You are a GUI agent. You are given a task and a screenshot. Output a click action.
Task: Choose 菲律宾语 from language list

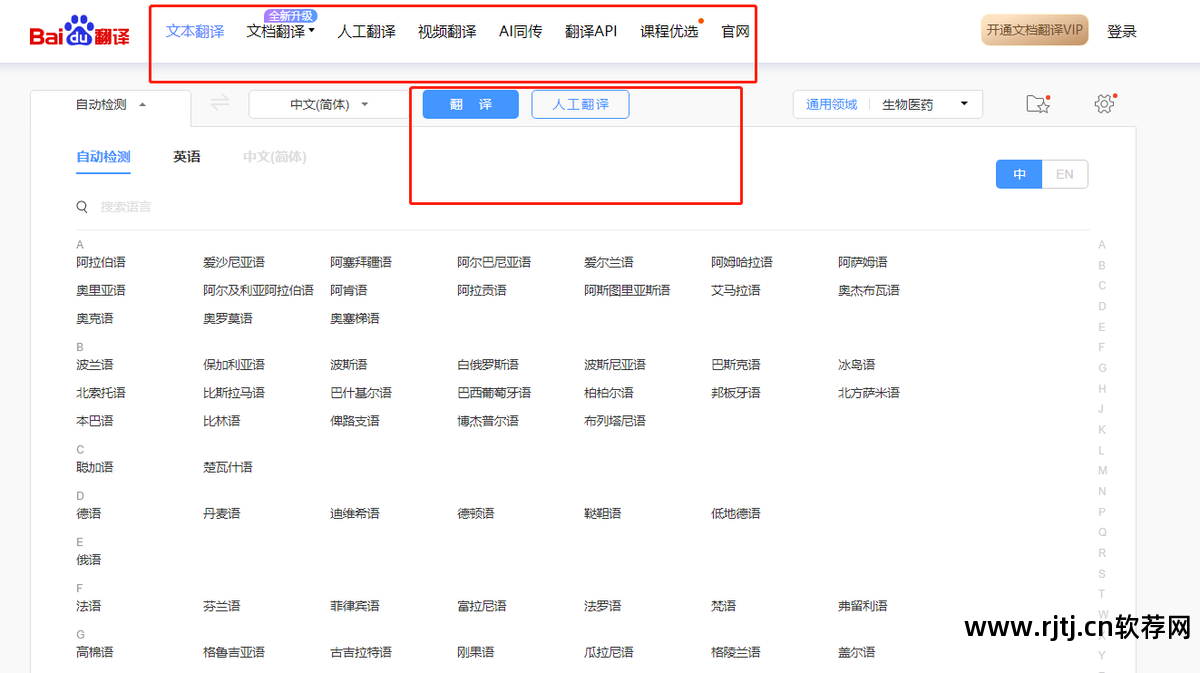[355, 605]
